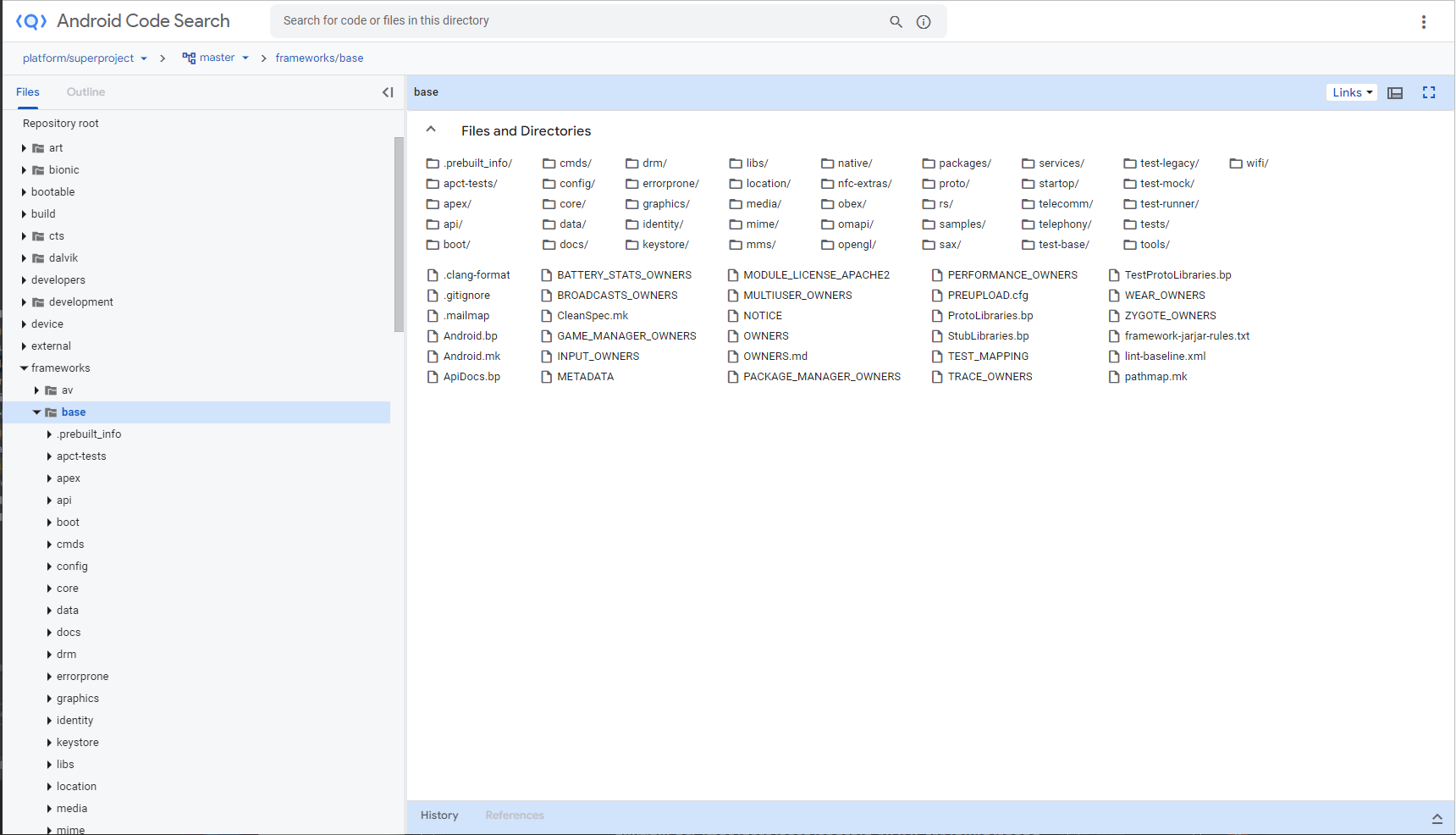Collapse the base tree node arrow
The height and width of the screenshot is (835, 1456).
coord(36,412)
